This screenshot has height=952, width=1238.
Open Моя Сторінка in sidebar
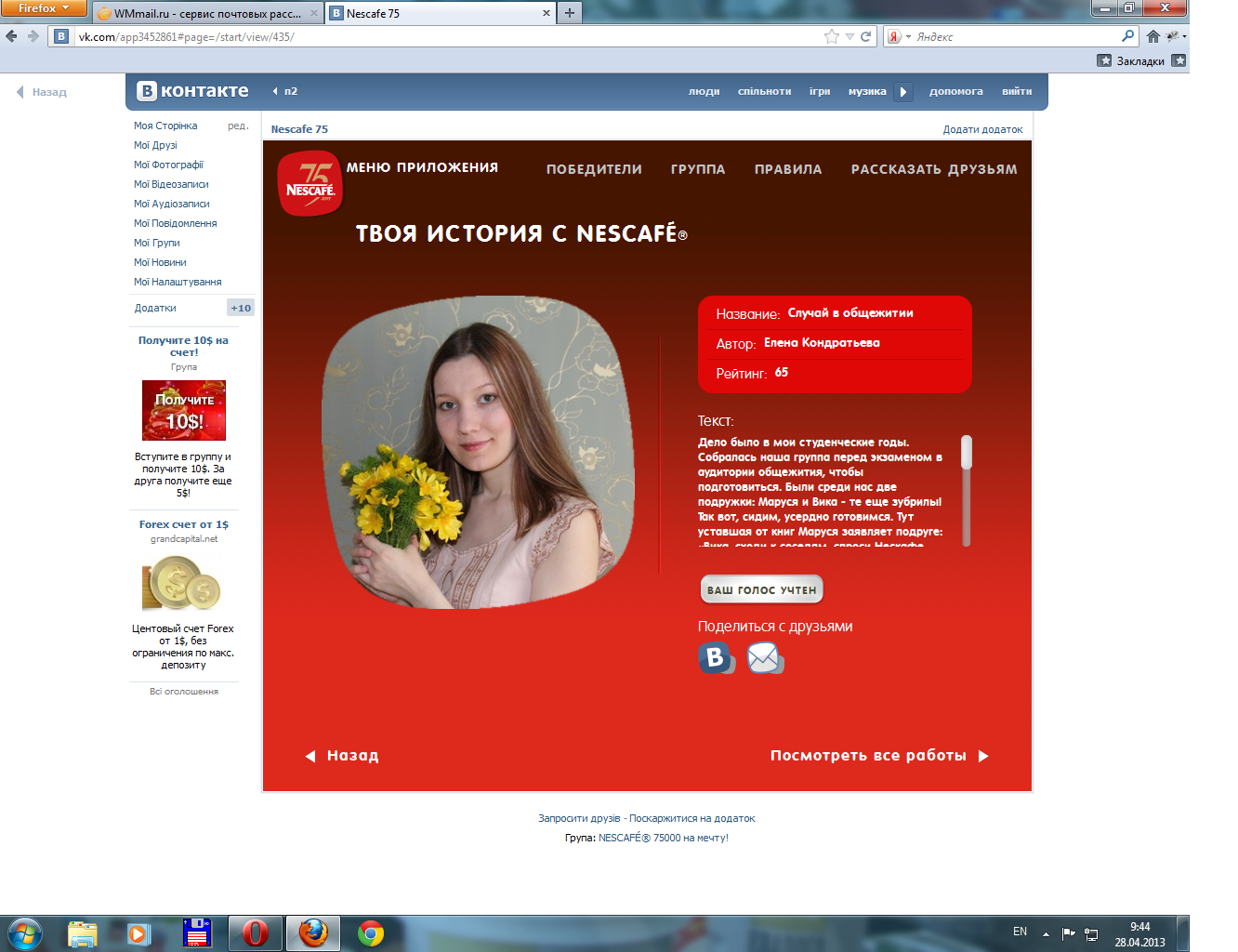pyautogui.click(x=165, y=126)
